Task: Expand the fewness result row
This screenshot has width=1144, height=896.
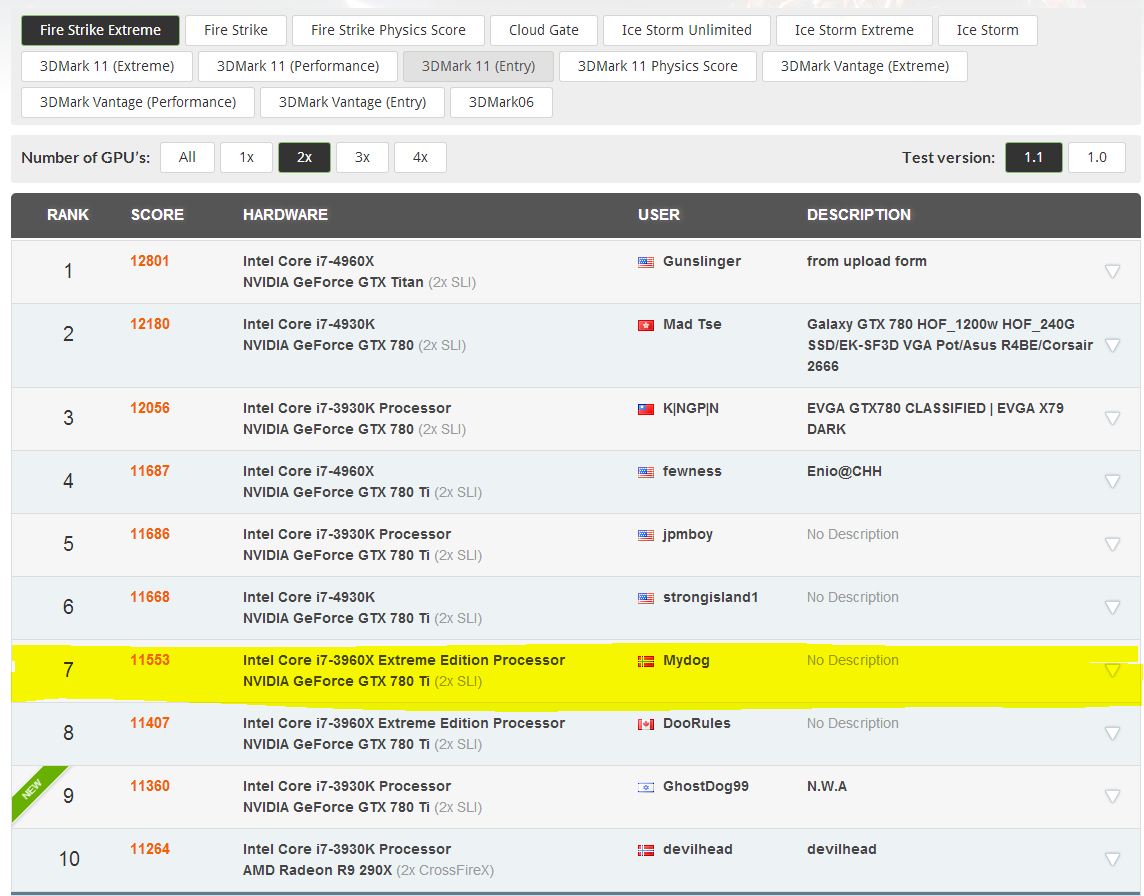Action: (x=1112, y=481)
